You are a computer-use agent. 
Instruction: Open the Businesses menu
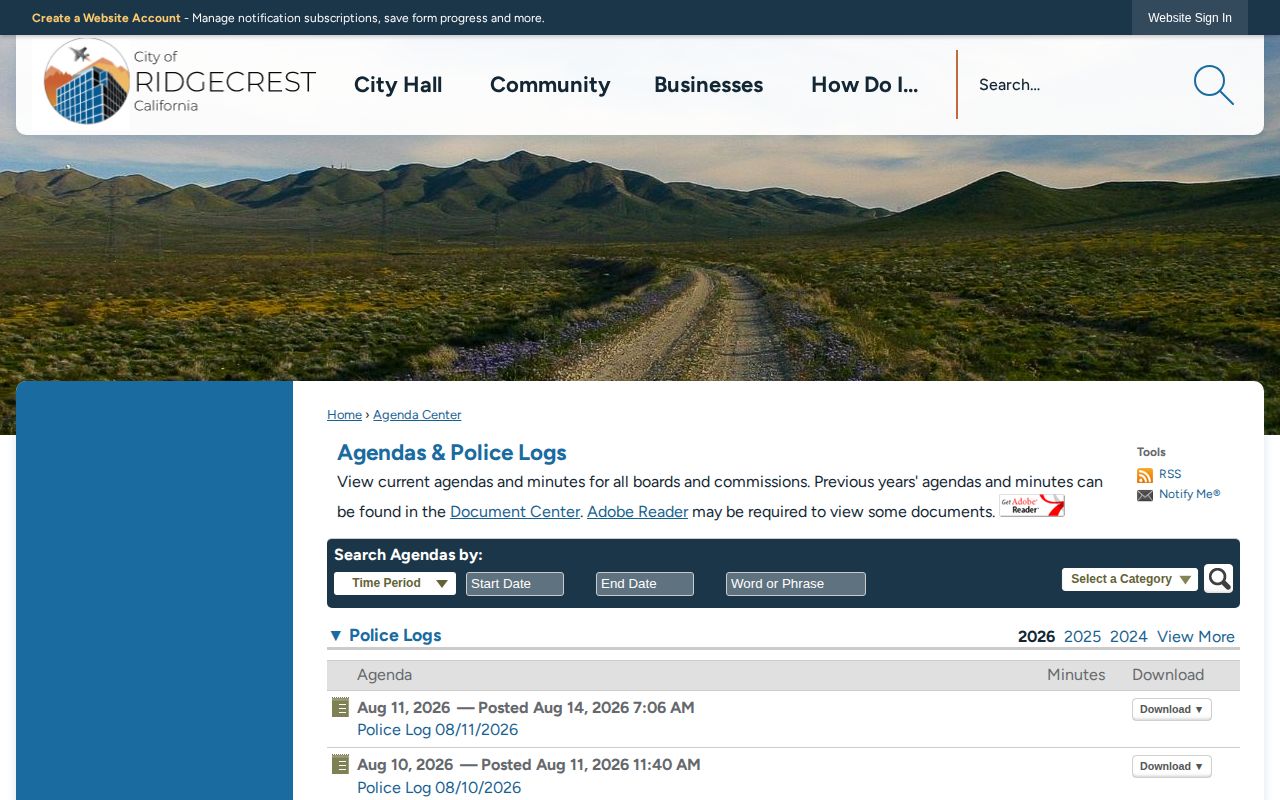(708, 85)
